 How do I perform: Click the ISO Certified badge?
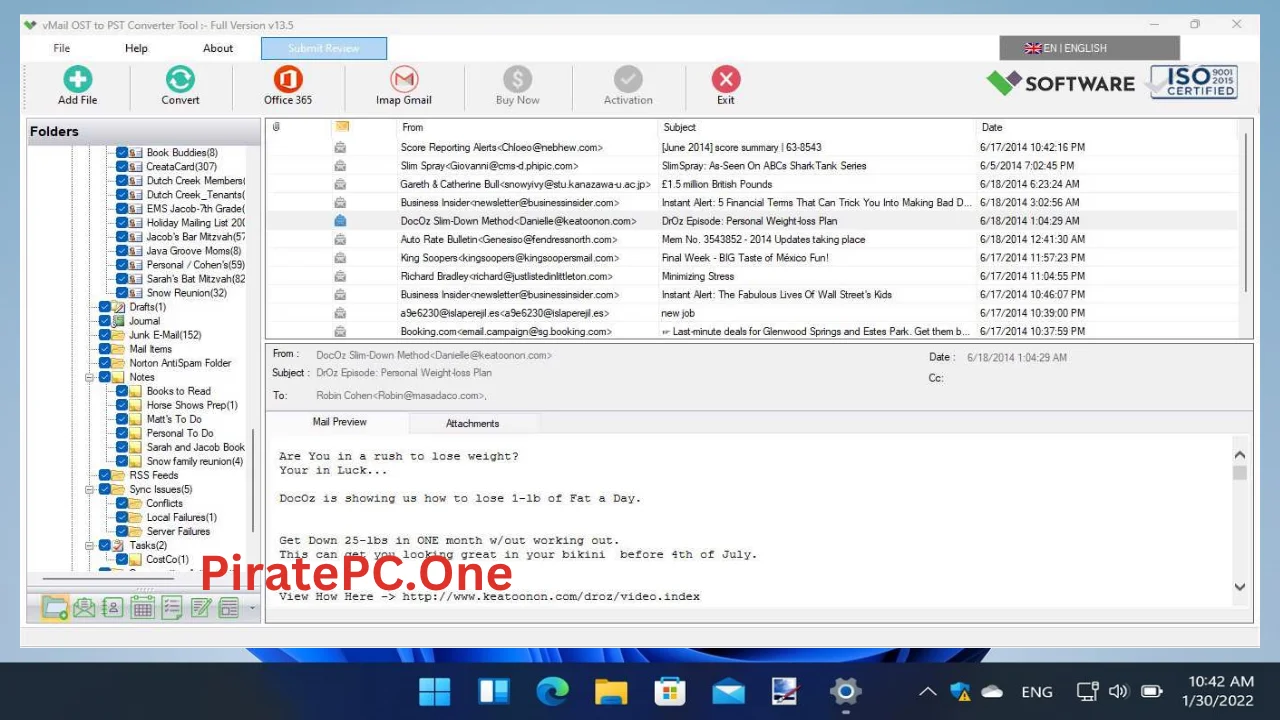1194,82
